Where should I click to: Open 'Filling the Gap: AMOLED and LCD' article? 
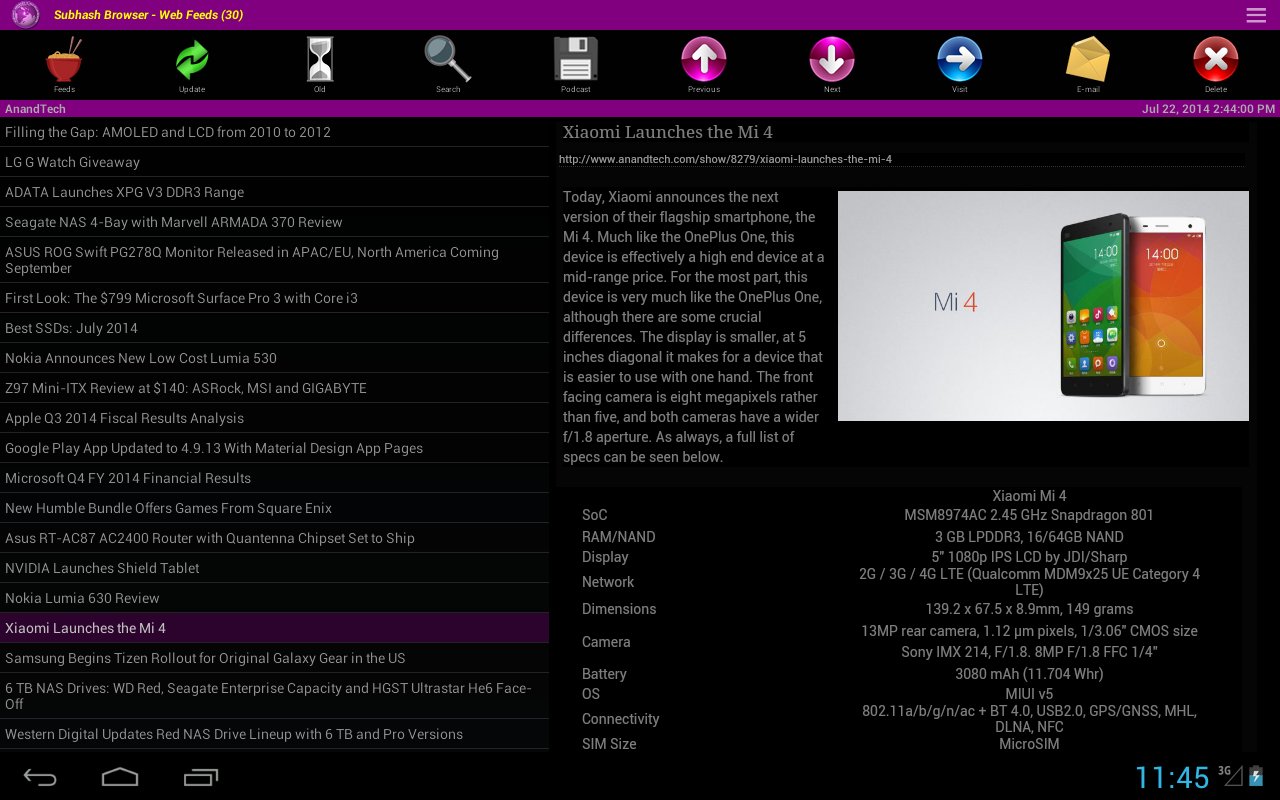[x=274, y=132]
